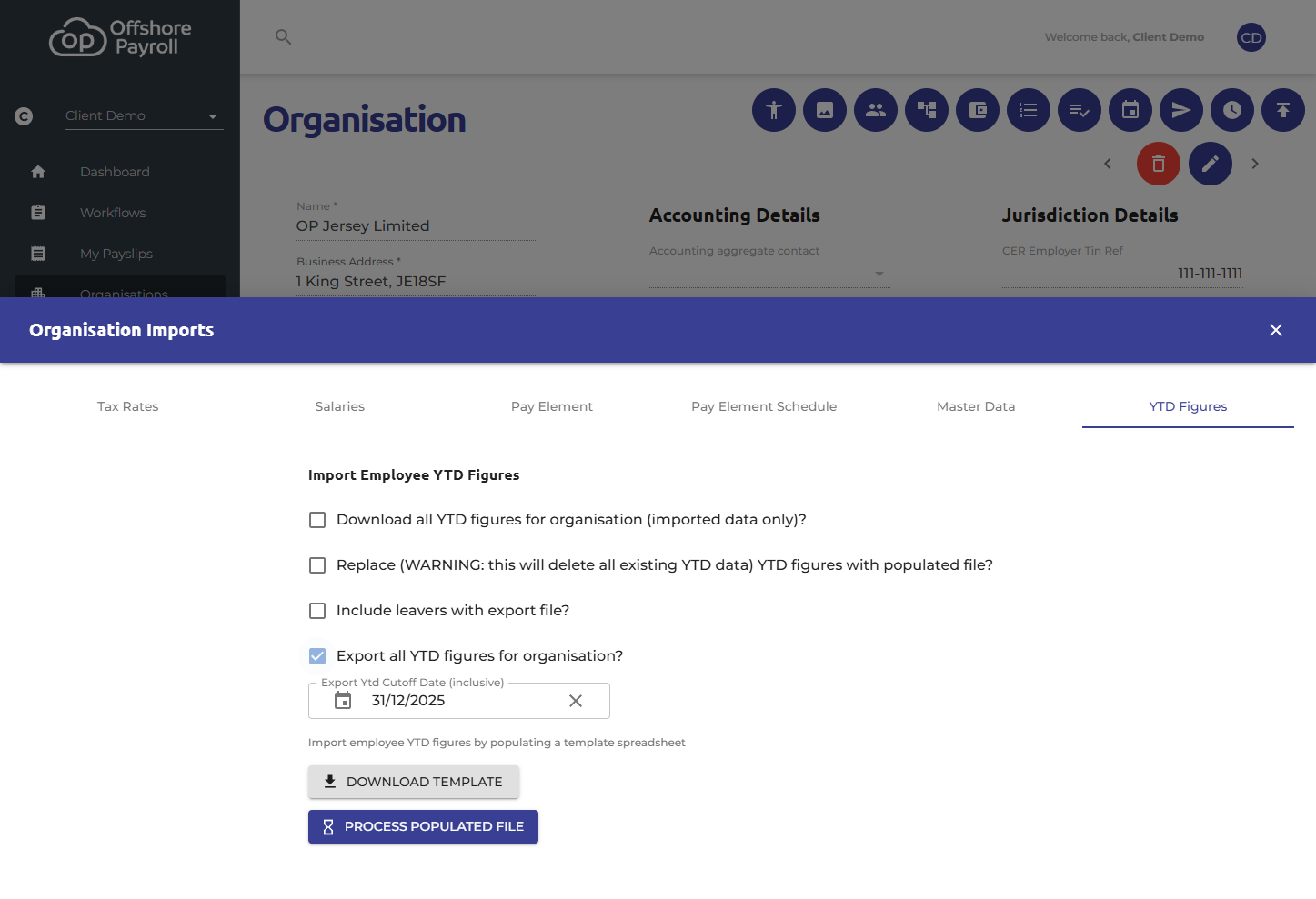Open the Master Data tab
This screenshot has width=1316, height=899.
click(976, 406)
